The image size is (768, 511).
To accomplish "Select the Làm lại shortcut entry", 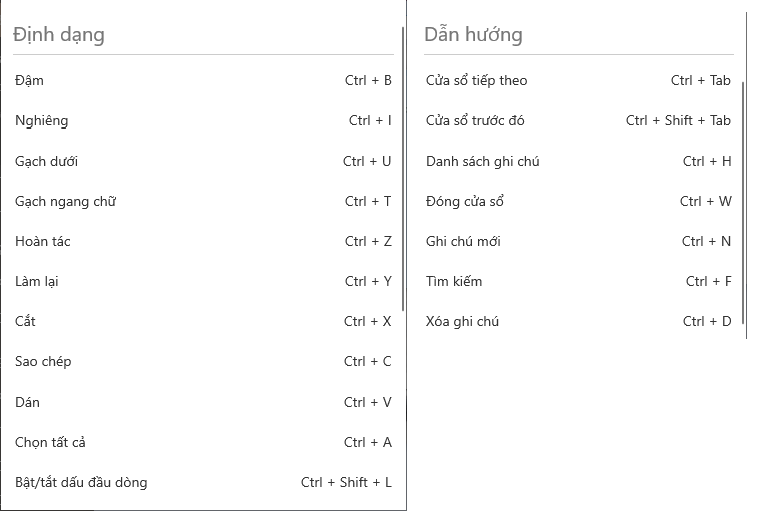I will (203, 282).
